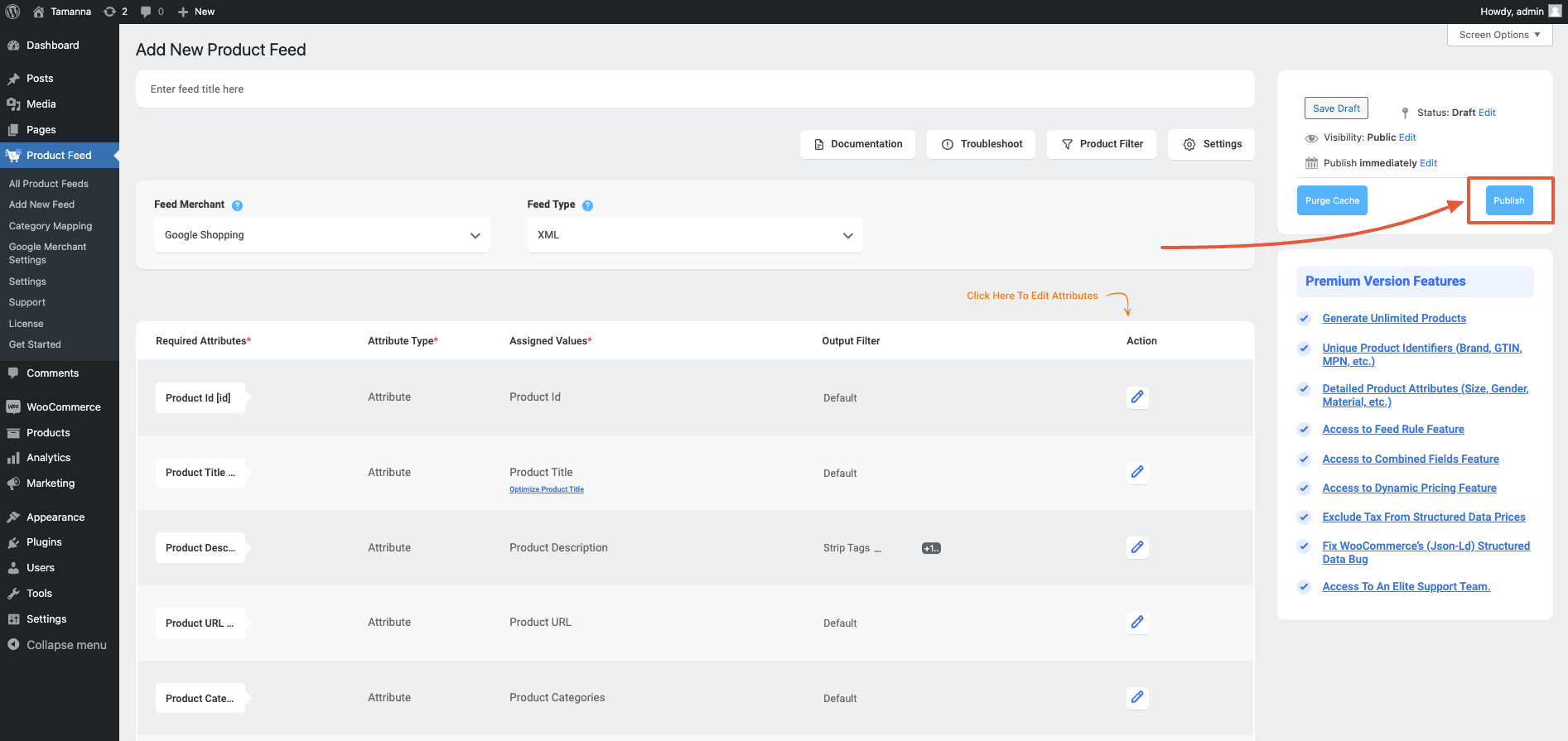
Task: Click the Purge Cache button
Action: tap(1332, 200)
